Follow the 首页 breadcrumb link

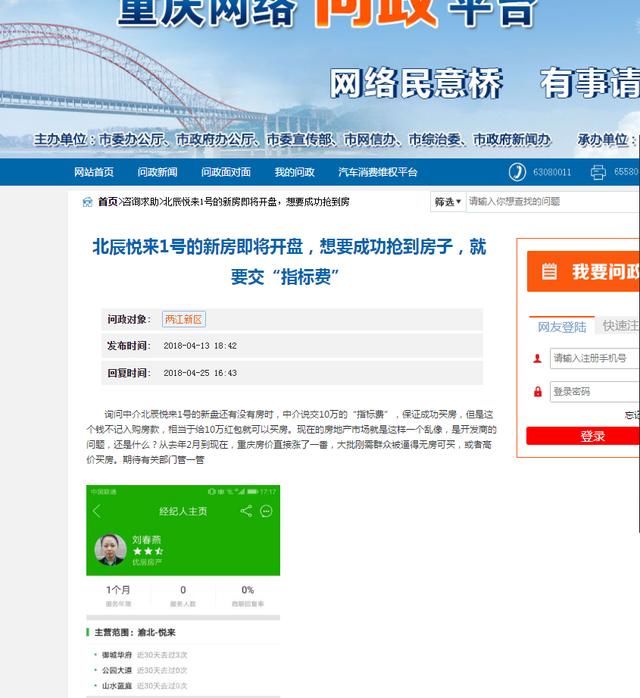(108, 202)
